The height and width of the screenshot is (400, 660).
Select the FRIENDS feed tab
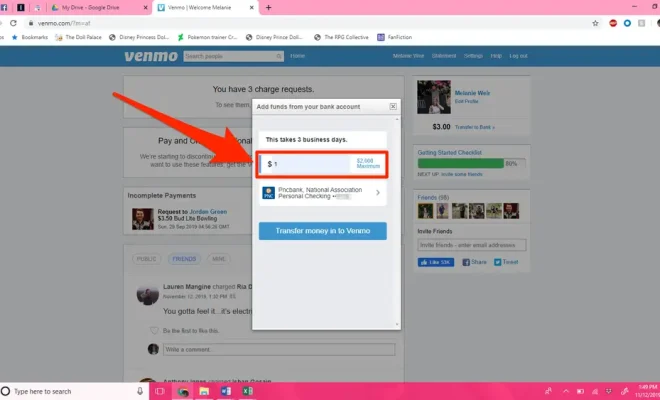[x=184, y=259]
